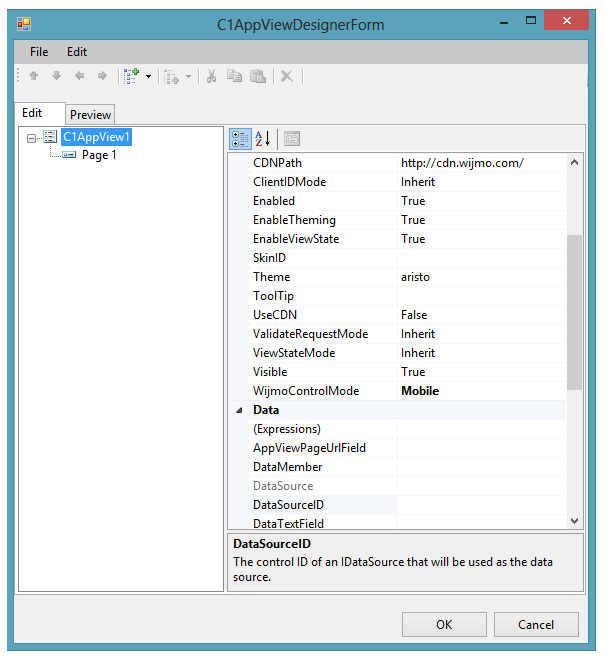
Task: Select the Page 1 tree node
Action: (99, 155)
